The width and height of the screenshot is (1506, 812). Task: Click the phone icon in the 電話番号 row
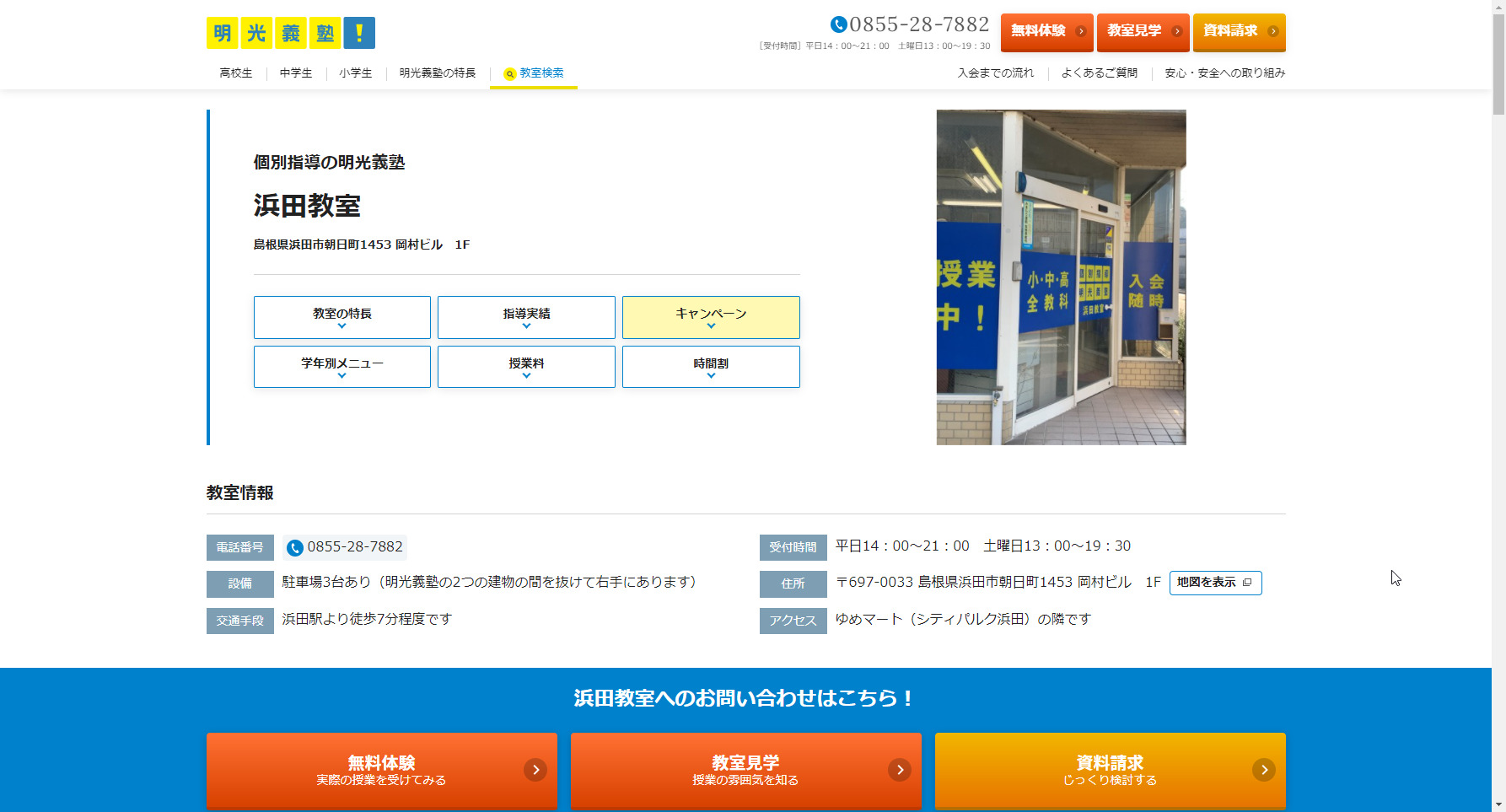click(x=295, y=548)
